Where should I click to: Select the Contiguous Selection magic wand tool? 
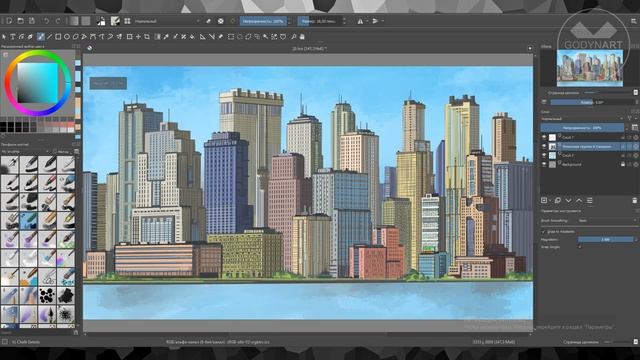click(265, 37)
